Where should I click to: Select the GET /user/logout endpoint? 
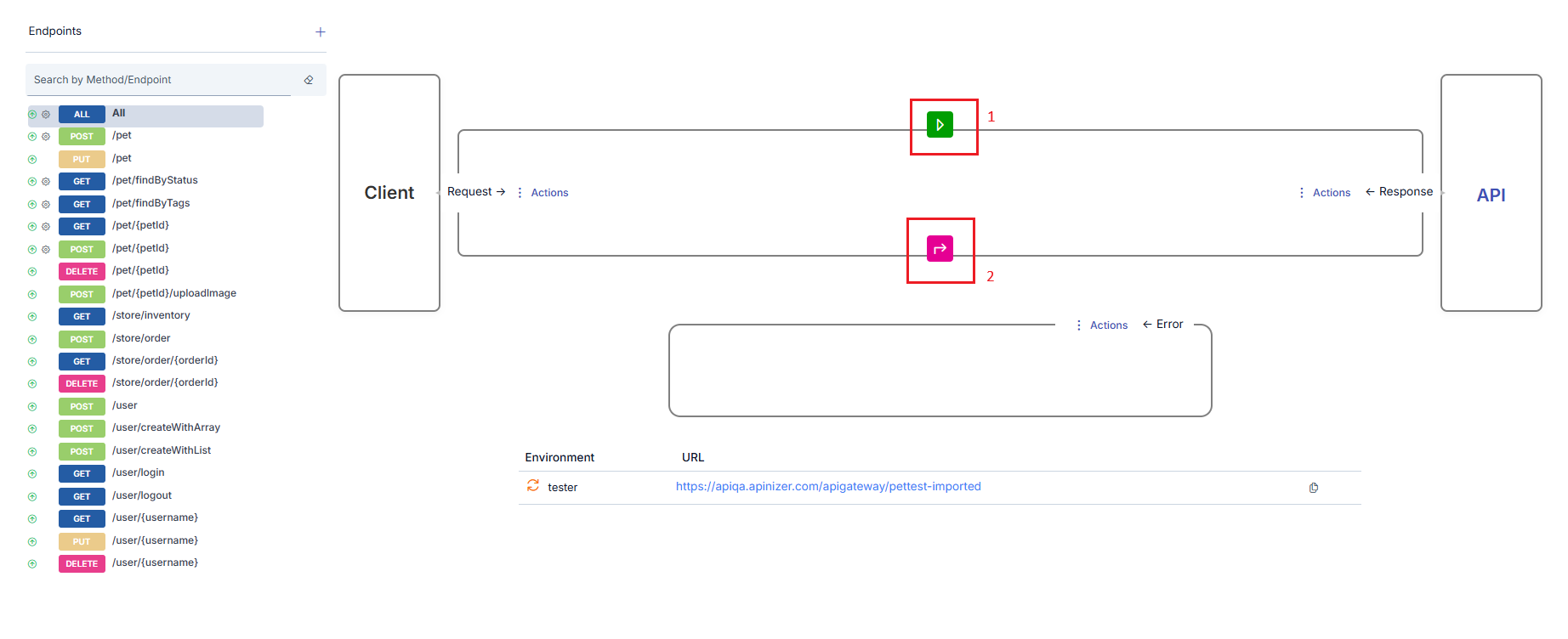pos(142,496)
